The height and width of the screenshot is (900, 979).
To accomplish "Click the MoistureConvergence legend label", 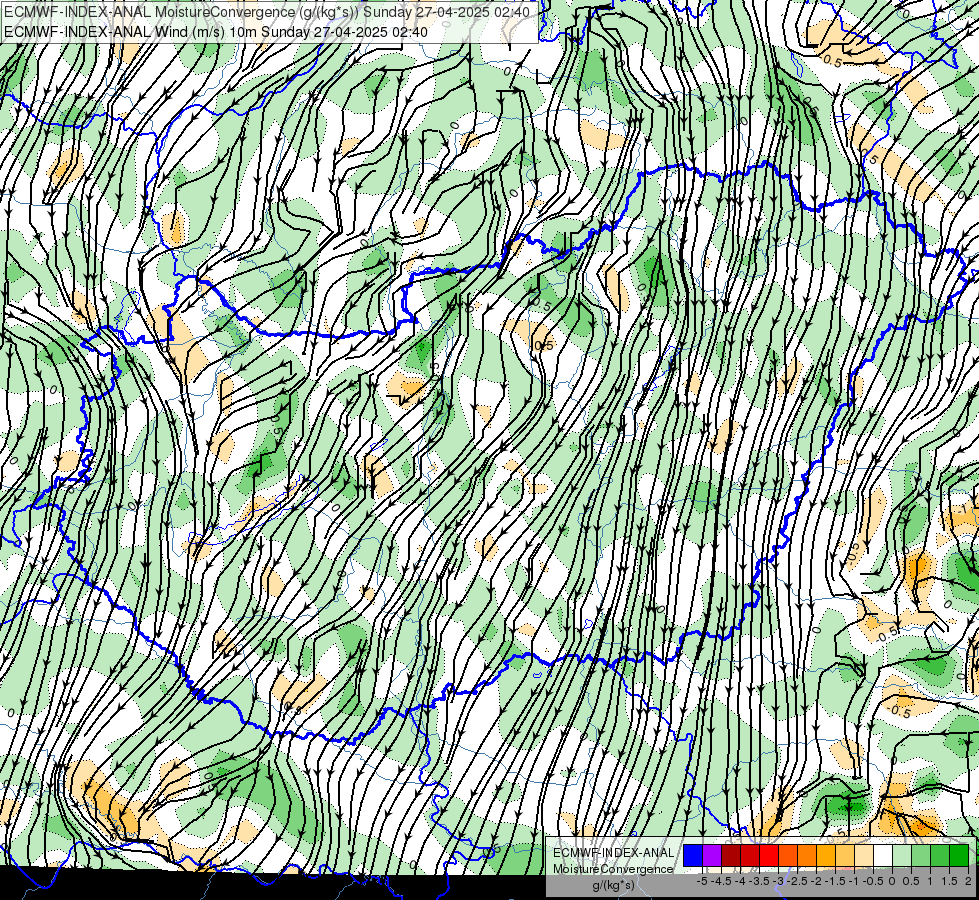I will (x=613, y=869).
